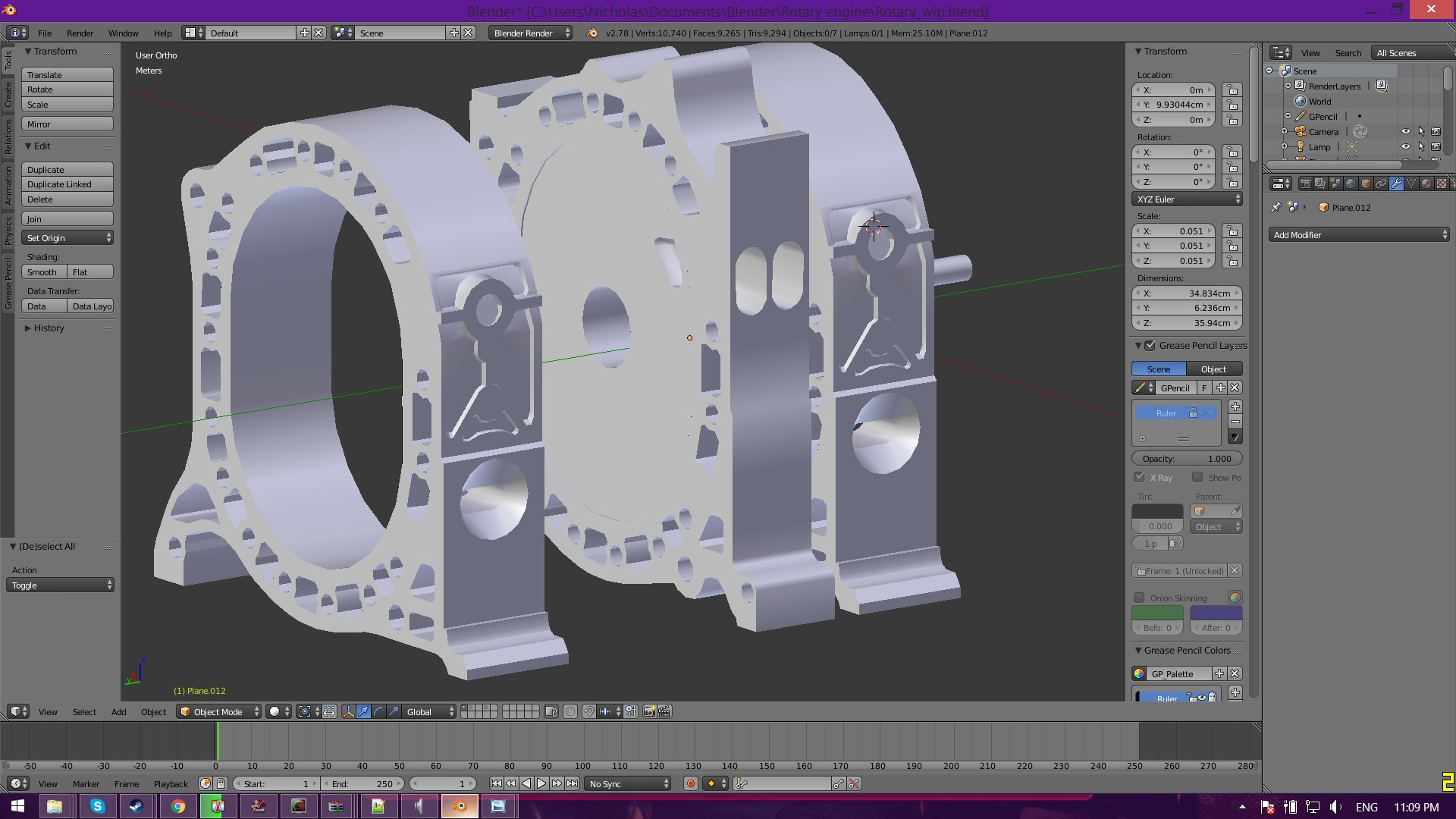Expand the History panel

pyautogui.click(x=49, y=328)
